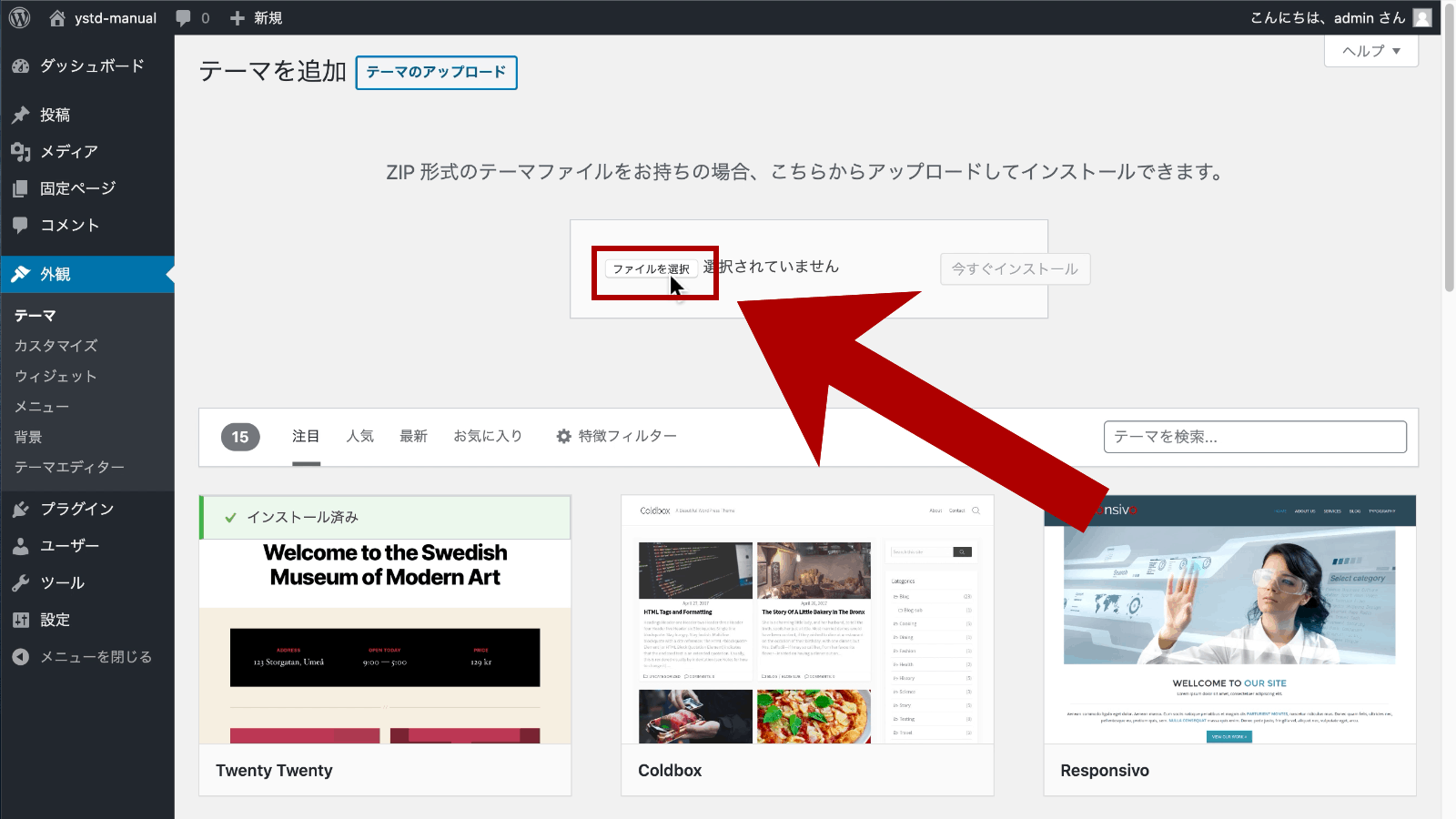Switch to the お気に入り favorites tab
The image size is (1456, 819).
(x=488, y=437)
